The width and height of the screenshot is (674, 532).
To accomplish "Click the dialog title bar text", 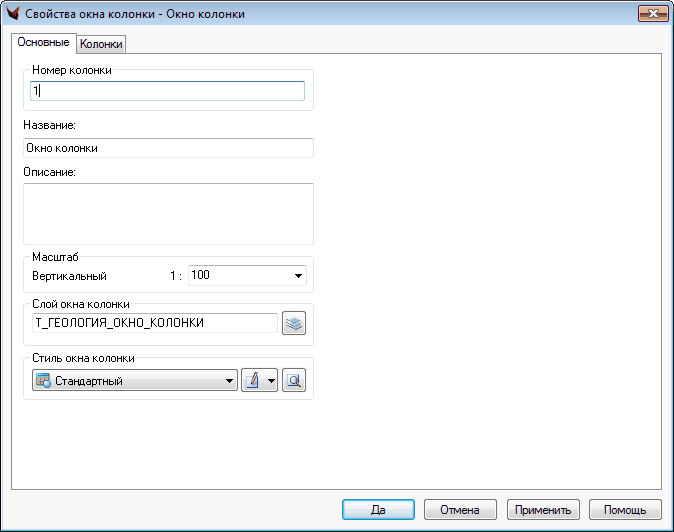I will 135,15.
